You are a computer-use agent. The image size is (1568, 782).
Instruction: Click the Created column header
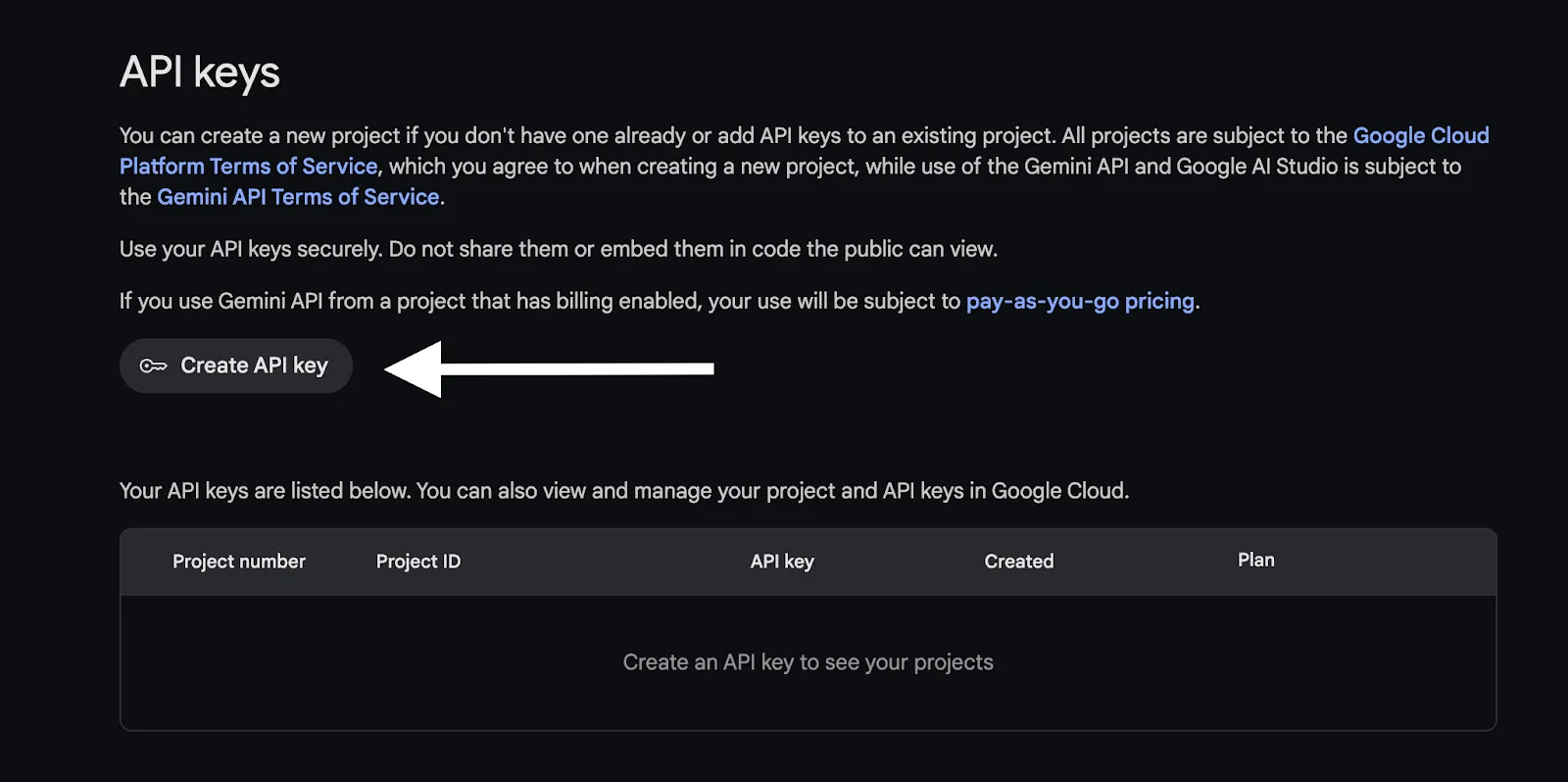tap(1019, 562)
